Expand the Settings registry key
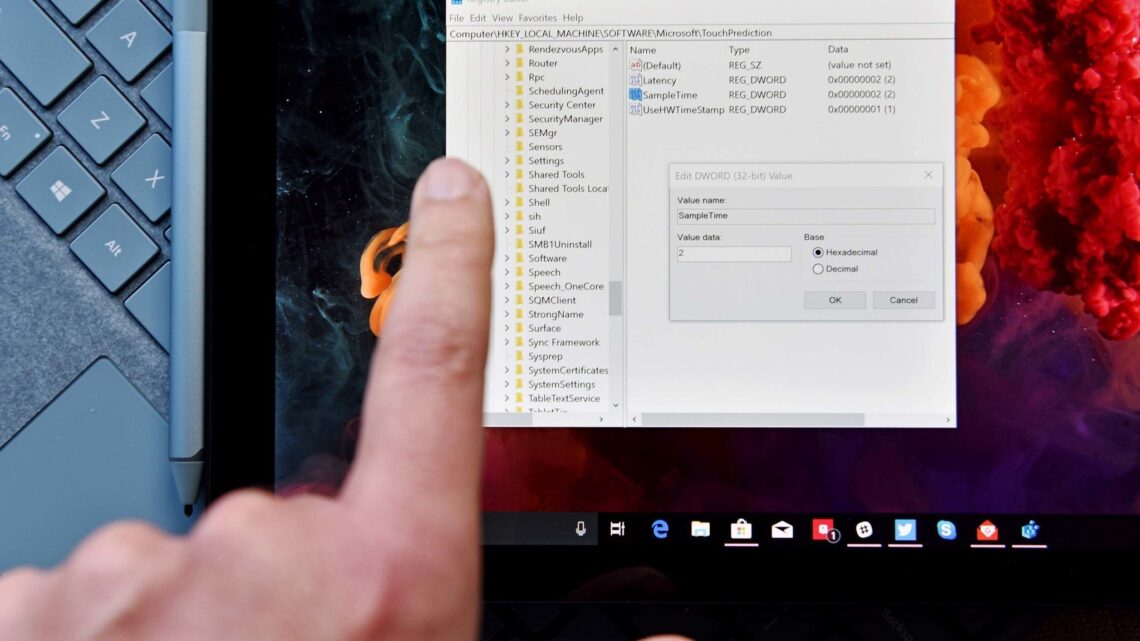The width and height of the screenshot is (1140, 641). [x=507, y=161]
